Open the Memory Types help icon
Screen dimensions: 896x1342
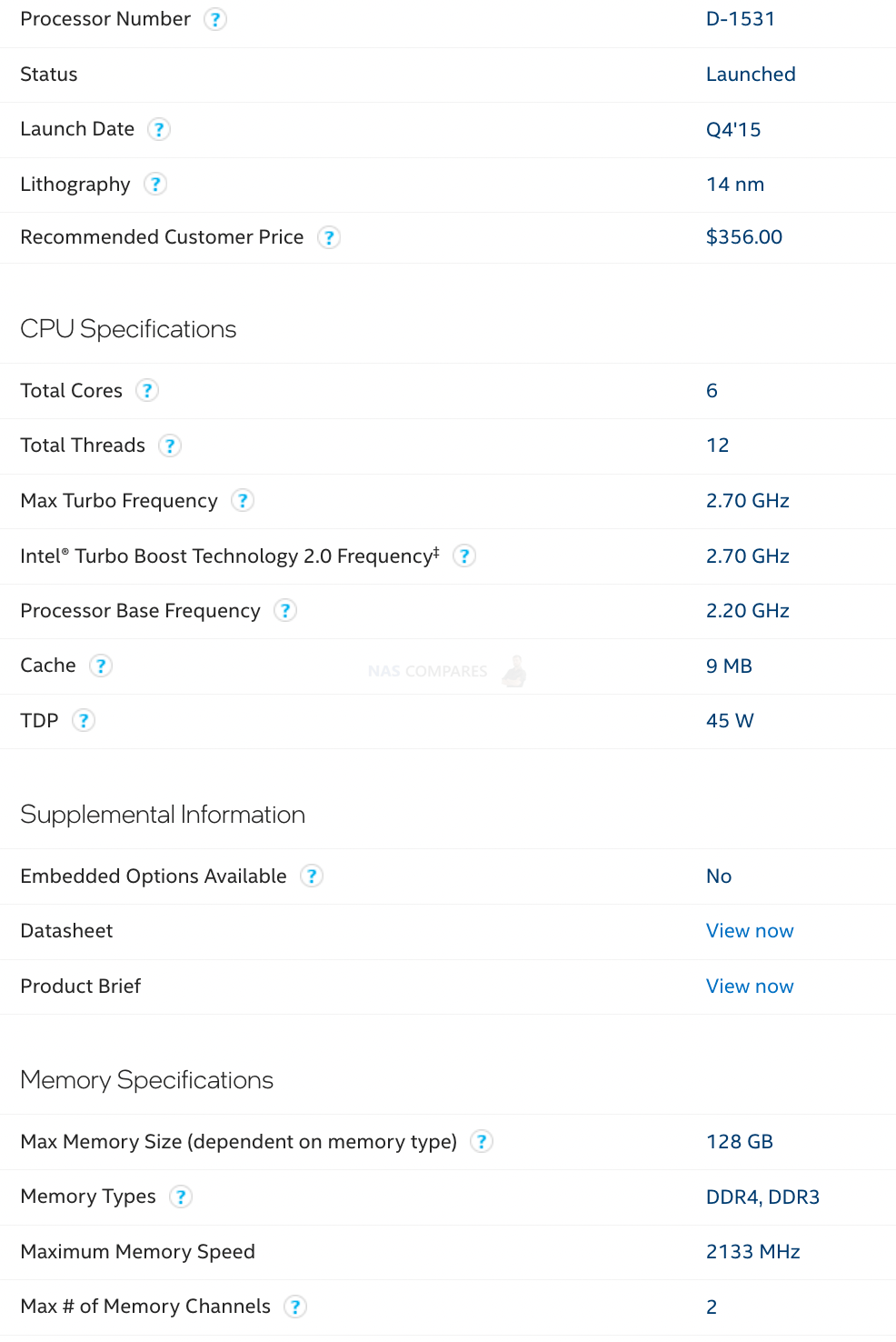[181, 1197]
